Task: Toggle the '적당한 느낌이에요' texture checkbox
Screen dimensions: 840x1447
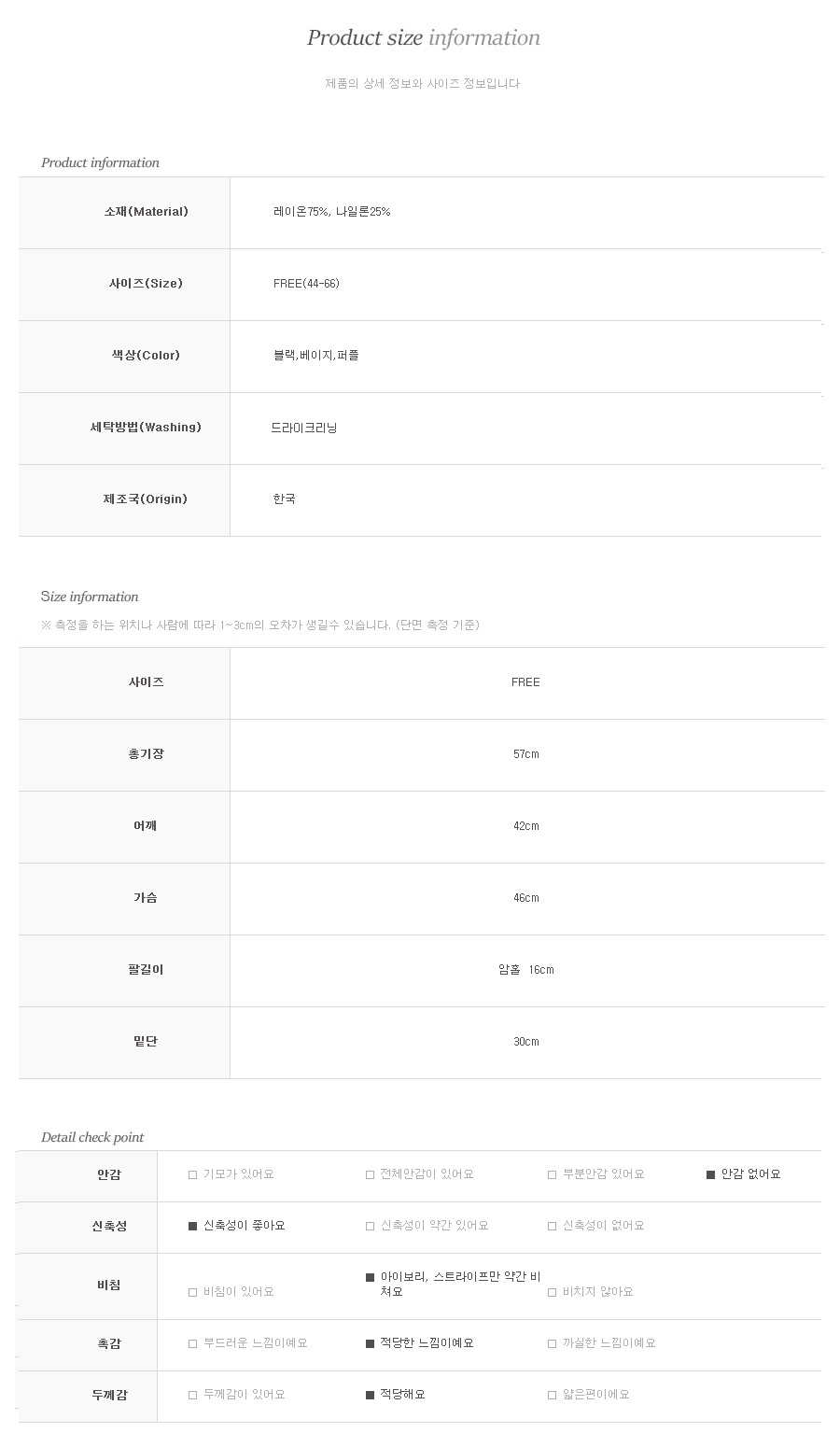Action: [371, 1343]
